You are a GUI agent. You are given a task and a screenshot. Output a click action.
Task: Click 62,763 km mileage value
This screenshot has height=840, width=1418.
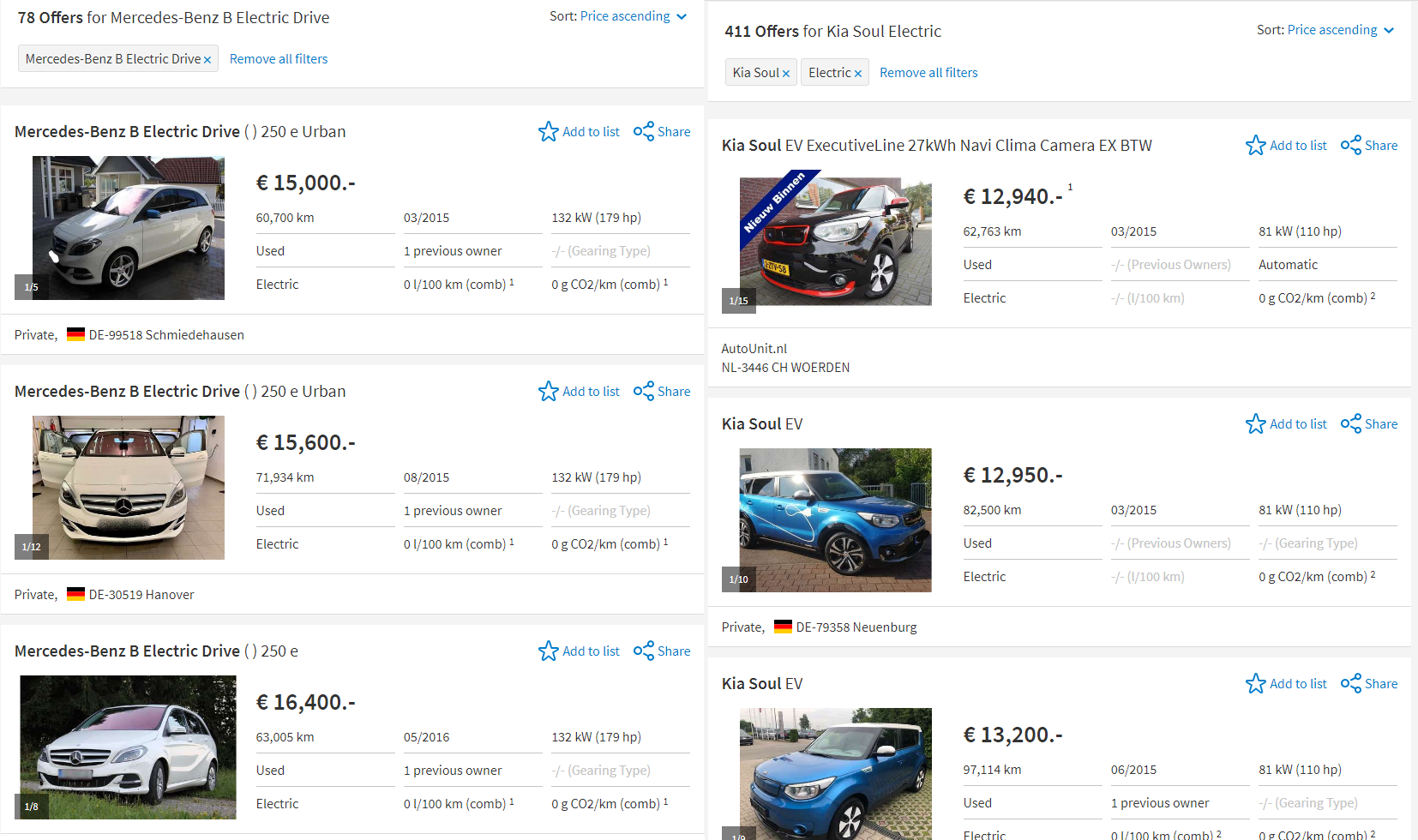coord(993,231)
